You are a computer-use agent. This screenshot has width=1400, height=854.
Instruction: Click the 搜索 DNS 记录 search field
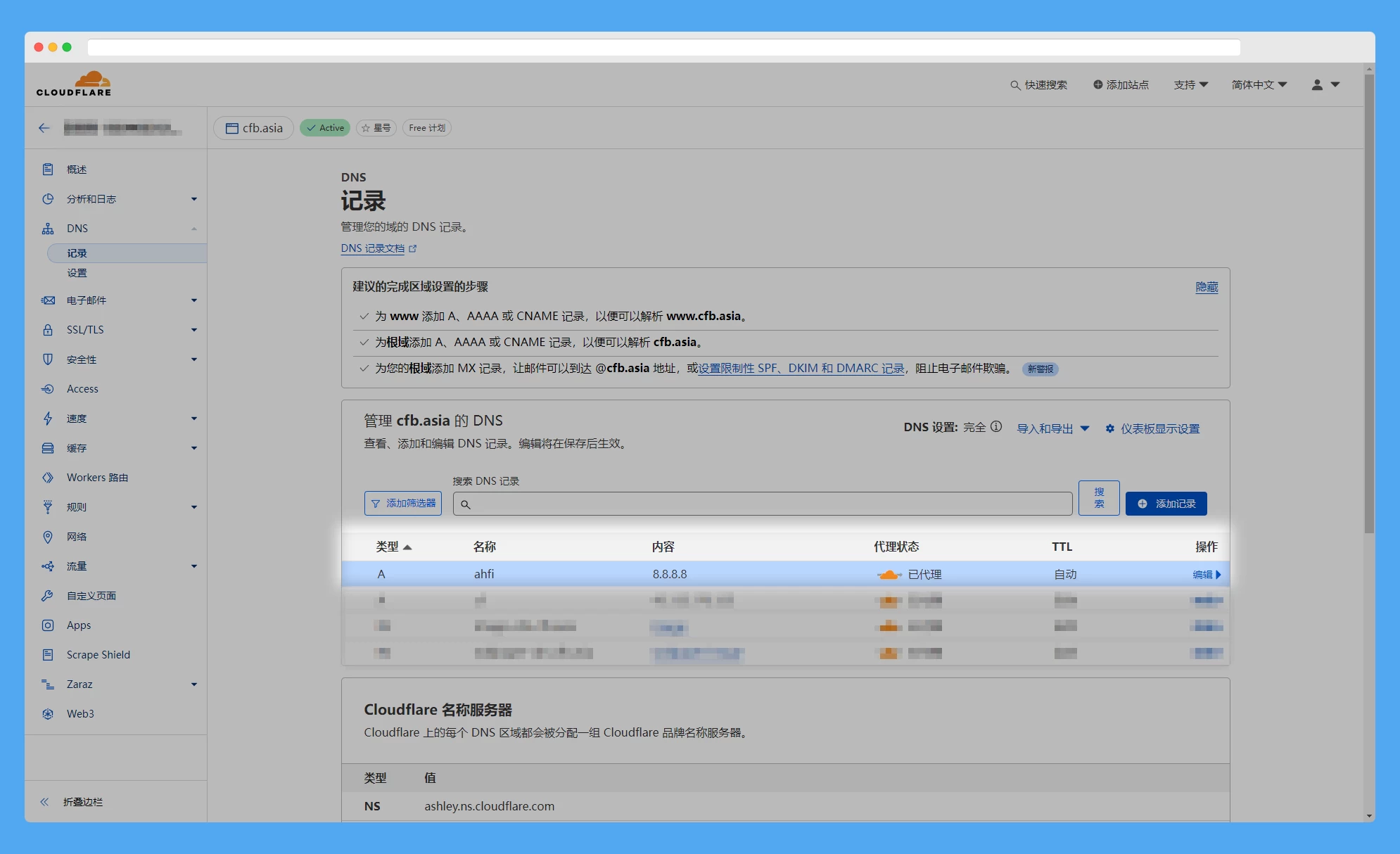[x=763, y=504]
